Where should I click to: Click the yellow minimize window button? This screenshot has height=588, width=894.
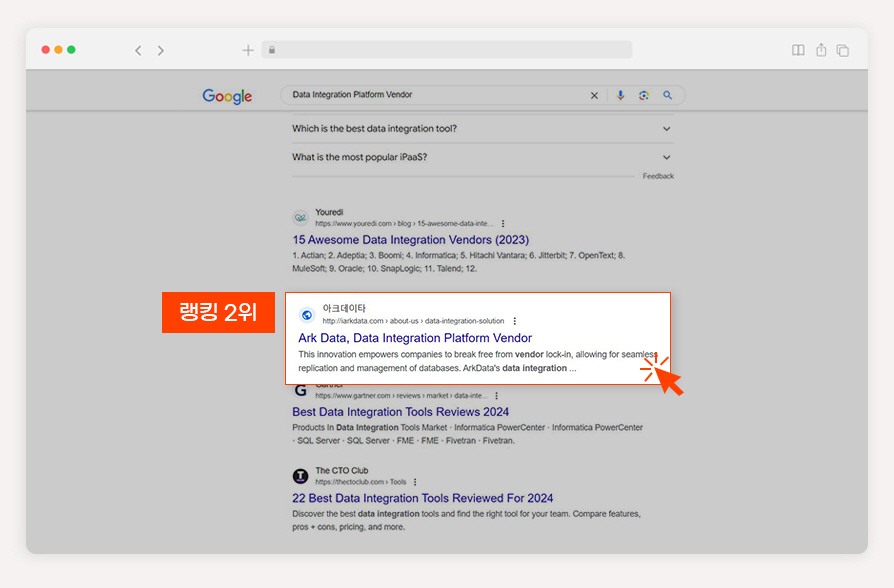pyautogui.click(x=58, y=50)
